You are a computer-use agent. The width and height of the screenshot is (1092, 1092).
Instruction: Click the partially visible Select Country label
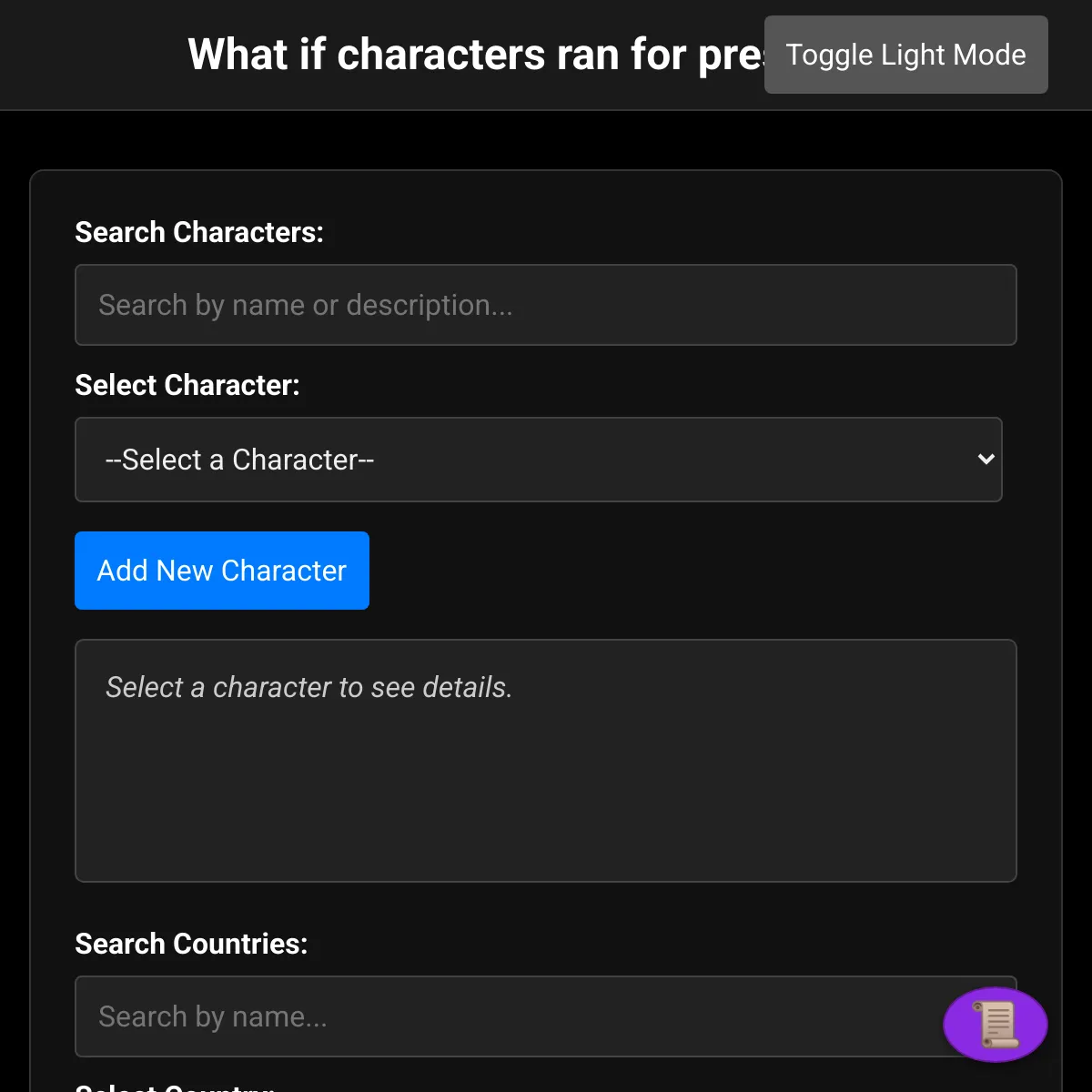[175, 1087]
